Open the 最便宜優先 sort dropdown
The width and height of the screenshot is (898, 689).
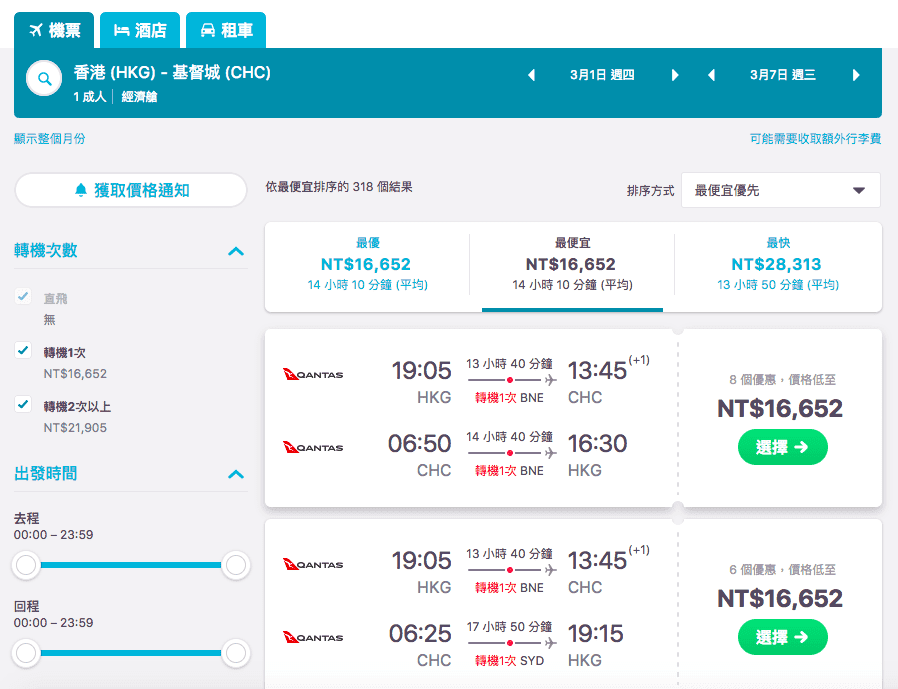pyautogui.click(x=781, y=190)
